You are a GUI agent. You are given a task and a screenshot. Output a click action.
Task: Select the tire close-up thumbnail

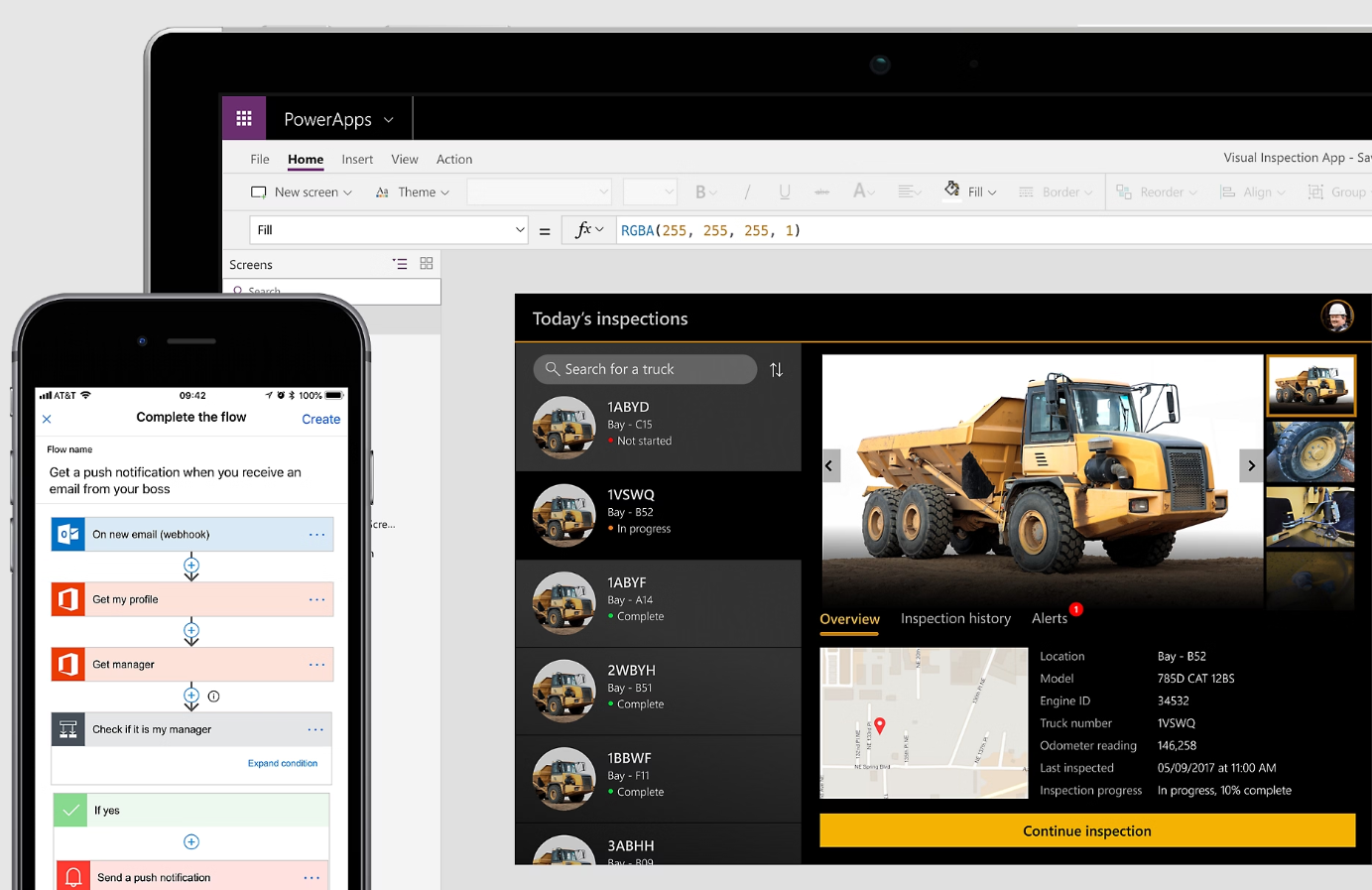coord(1310,451)
